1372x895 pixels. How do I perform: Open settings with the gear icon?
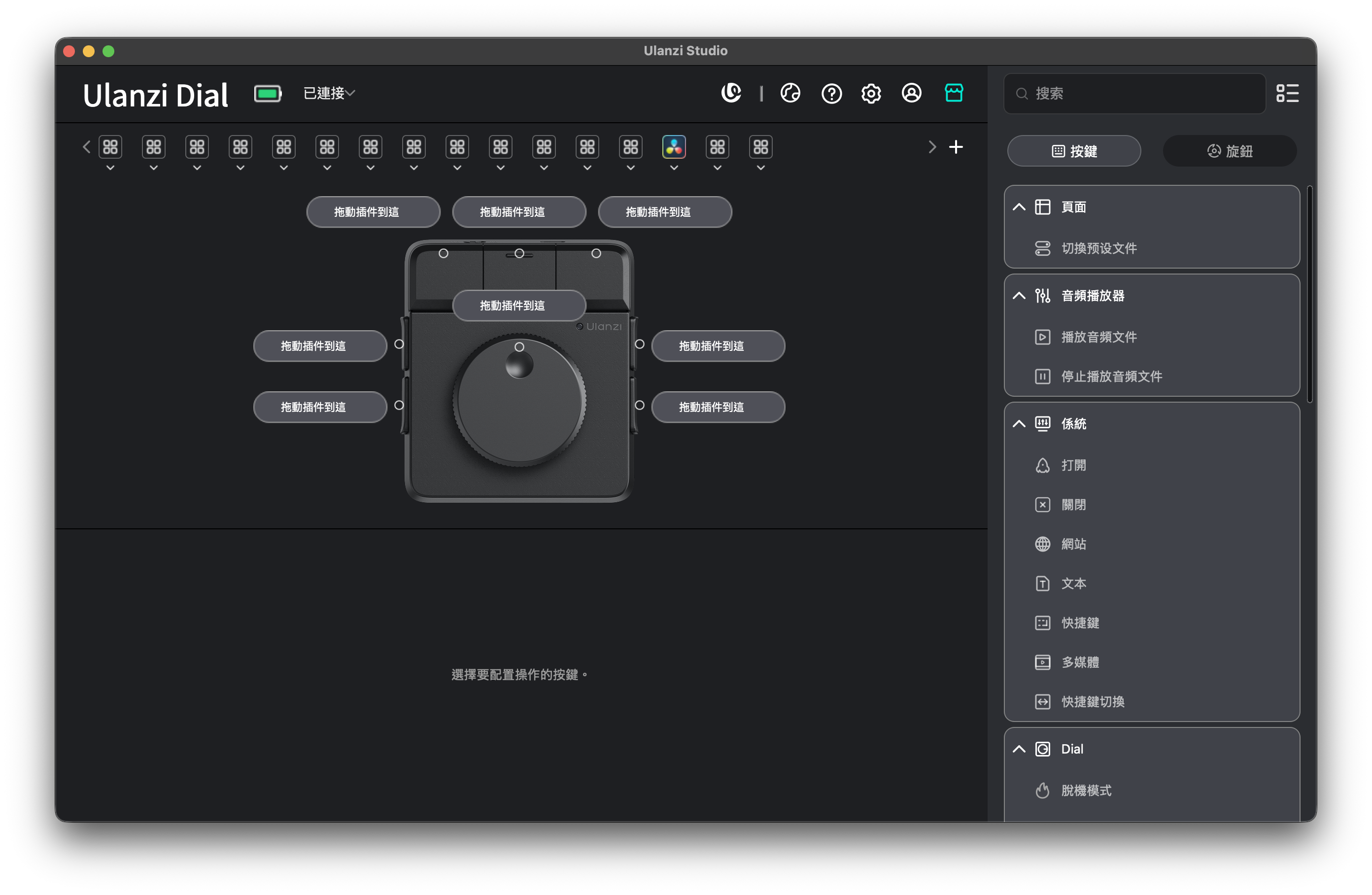click(870, 94)
